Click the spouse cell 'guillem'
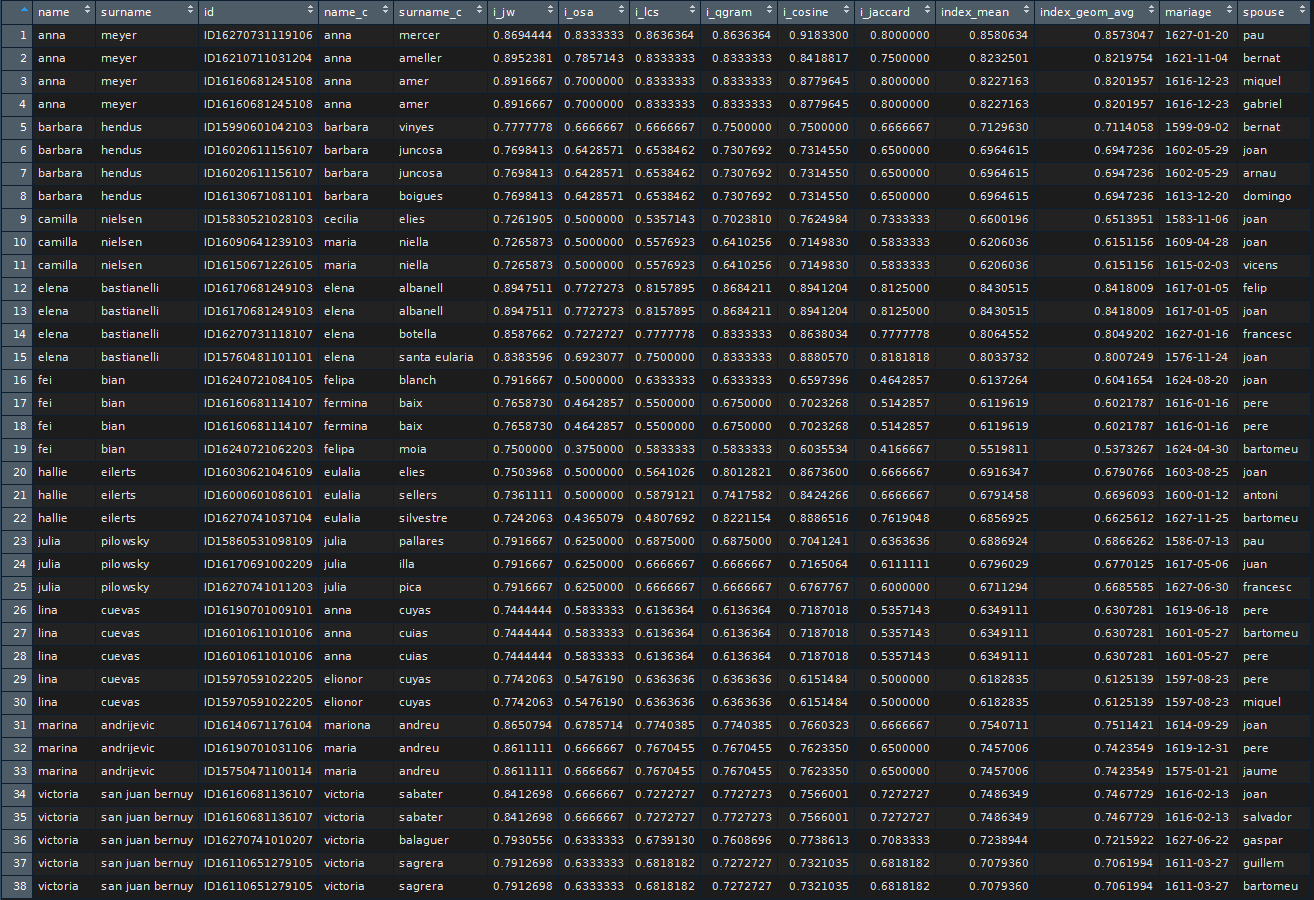 [1263, 863]
